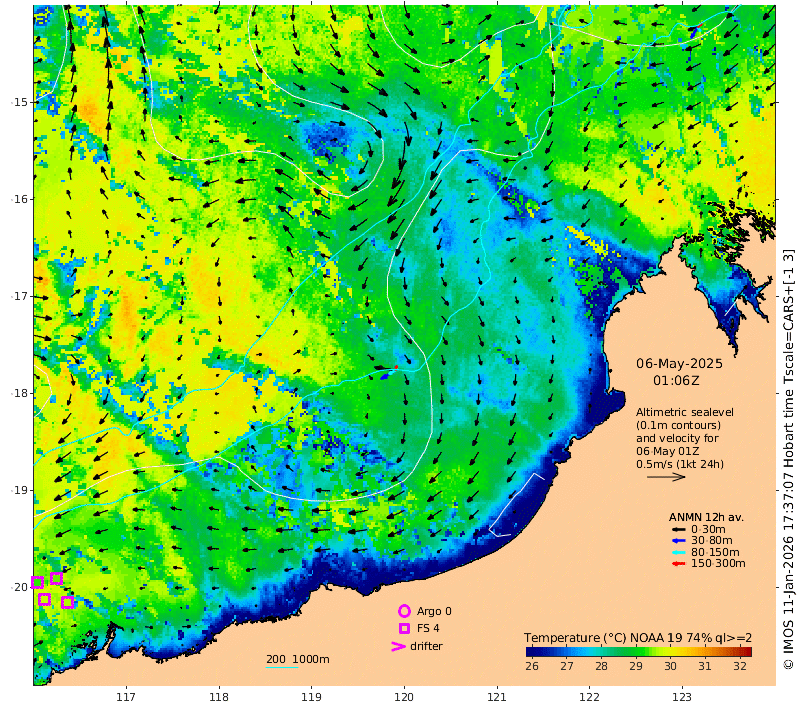Click the '30-80m' legend label
The image size is (800, 710).
click(712, 541)
